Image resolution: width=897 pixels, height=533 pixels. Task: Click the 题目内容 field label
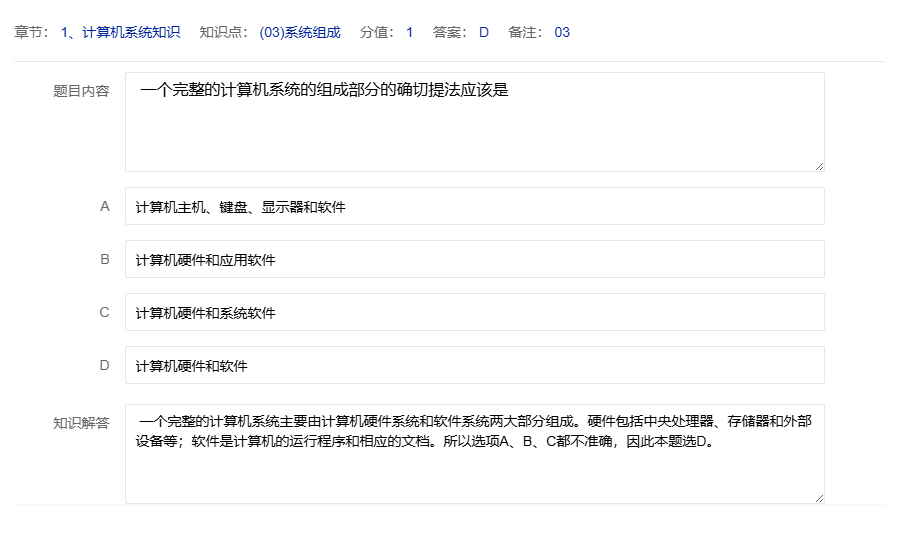click(81, 91)
